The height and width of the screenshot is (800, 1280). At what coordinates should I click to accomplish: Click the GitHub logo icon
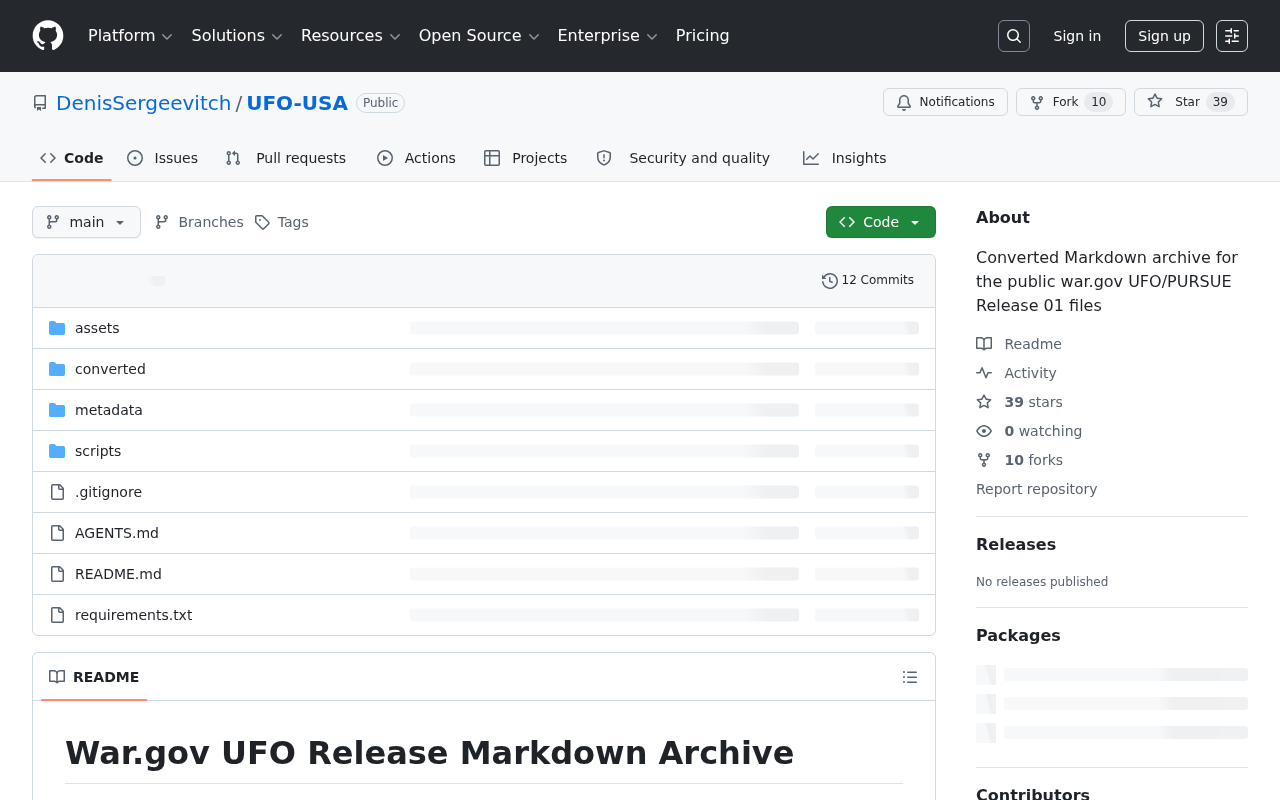click(x=48, y=36)
